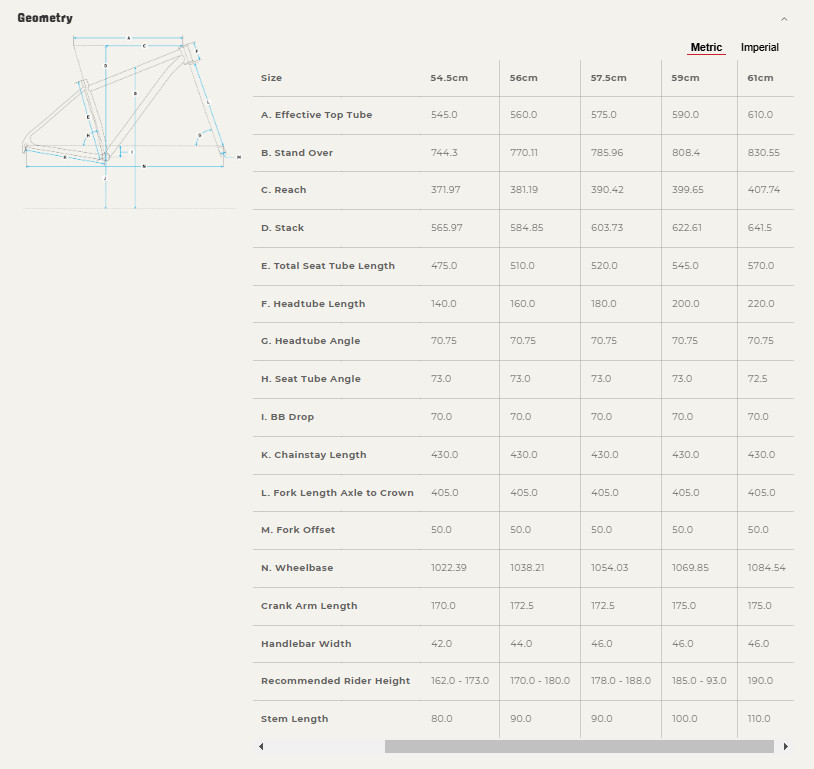Screen dimensions: 814x769
Task: Click the Crank Arm Length row label
Action: coord(309,606)
